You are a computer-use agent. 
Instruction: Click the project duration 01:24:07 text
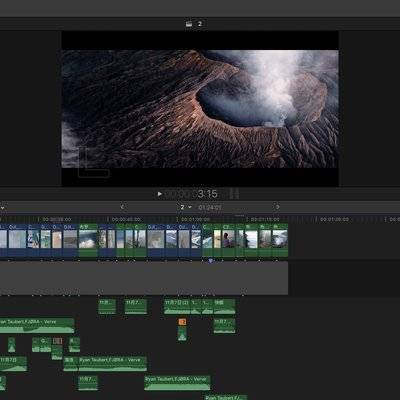(210, 207)
